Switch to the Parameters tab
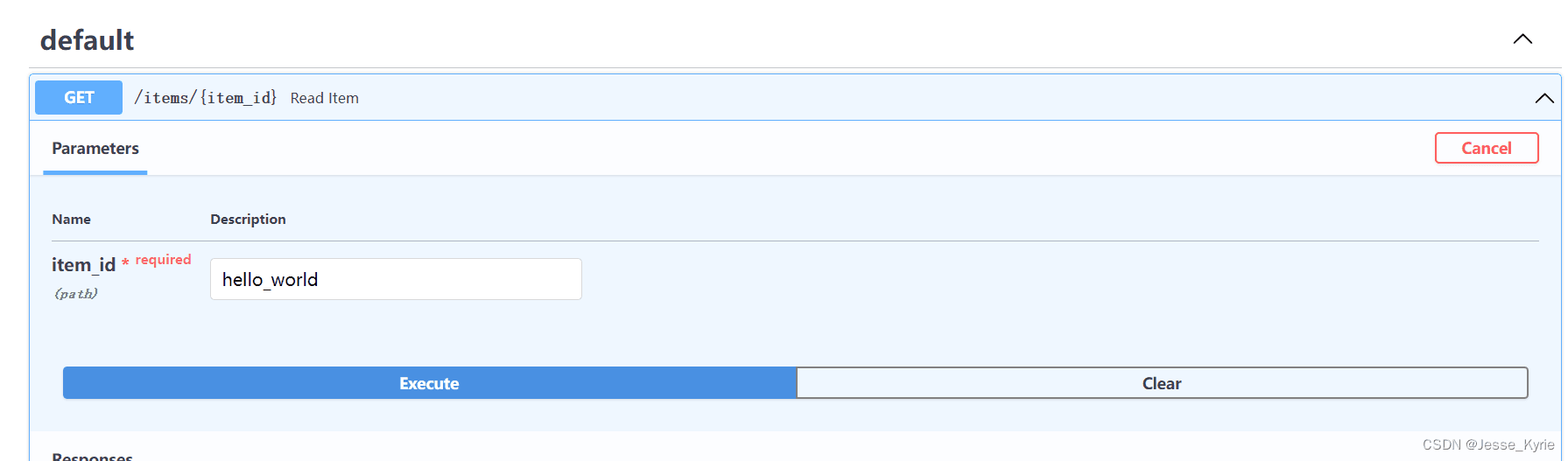1568x461 pixels. point(95,149)
